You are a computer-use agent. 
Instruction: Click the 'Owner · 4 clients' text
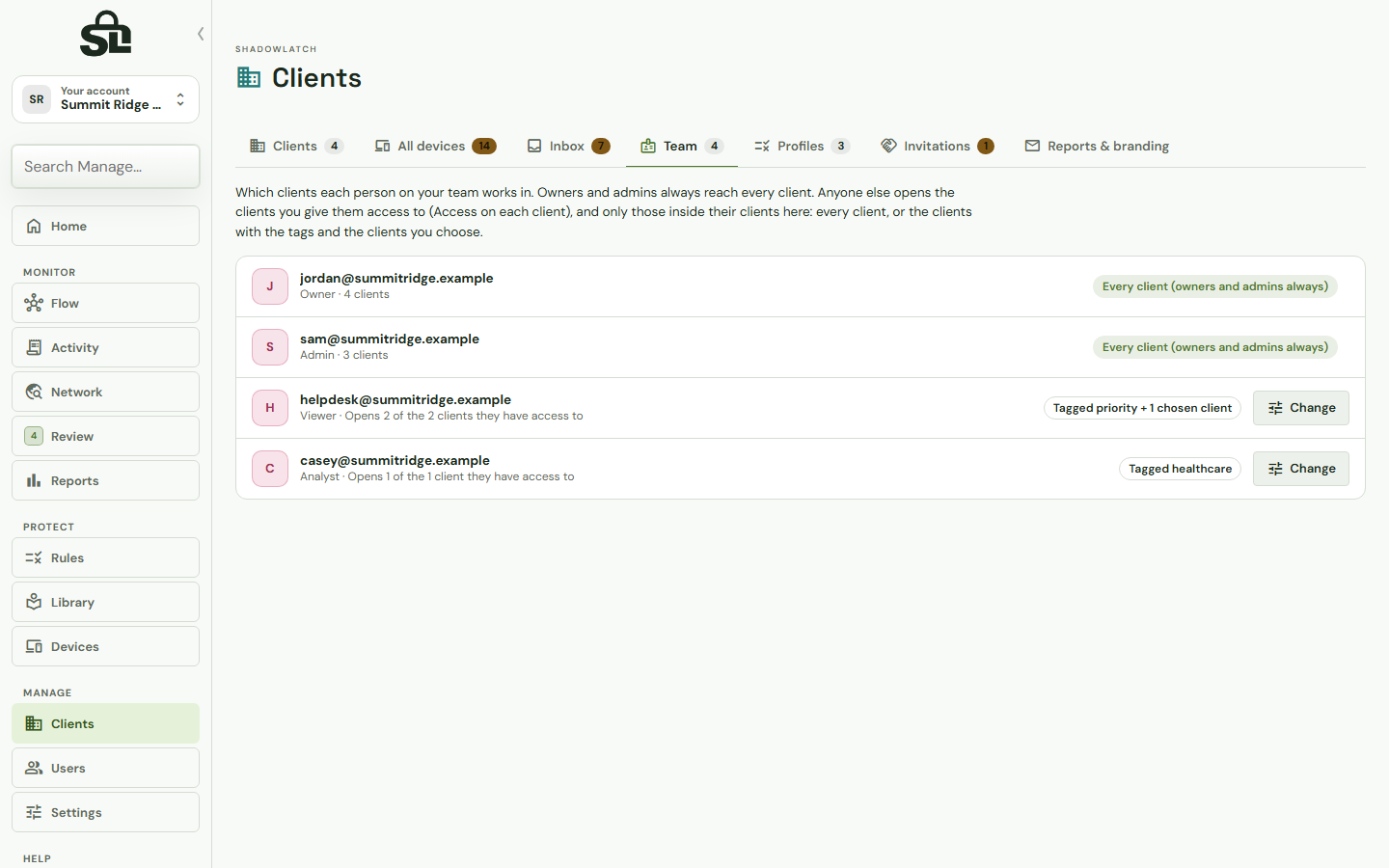[x=344, y=295]
